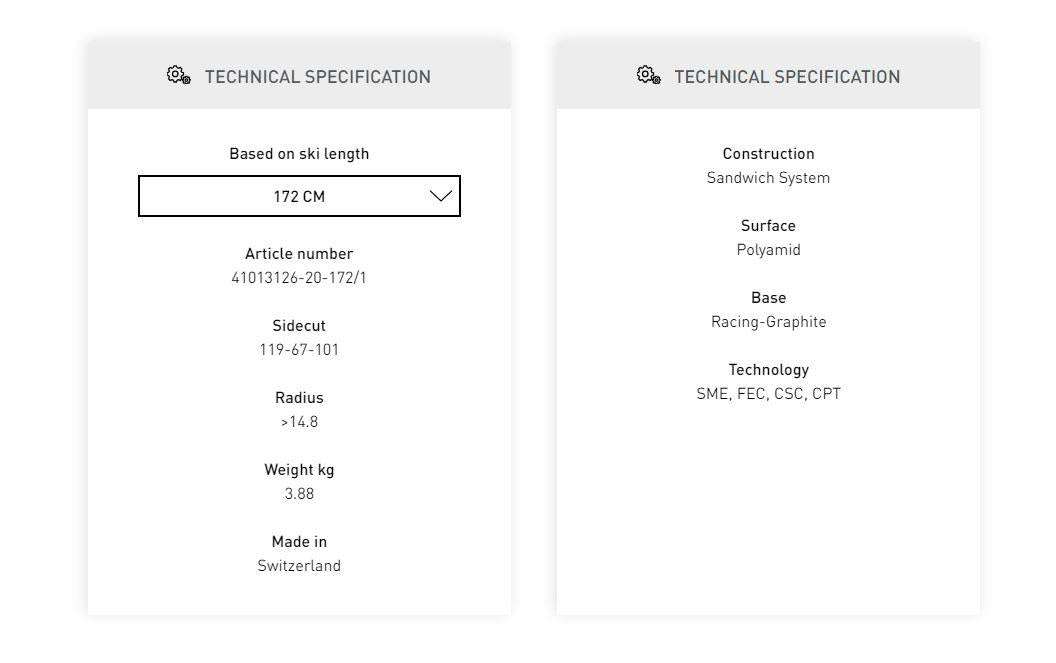Click the Weight kg label
Image resolution: width=1056 pixels, height=663 pixels.
coord(299,470)
